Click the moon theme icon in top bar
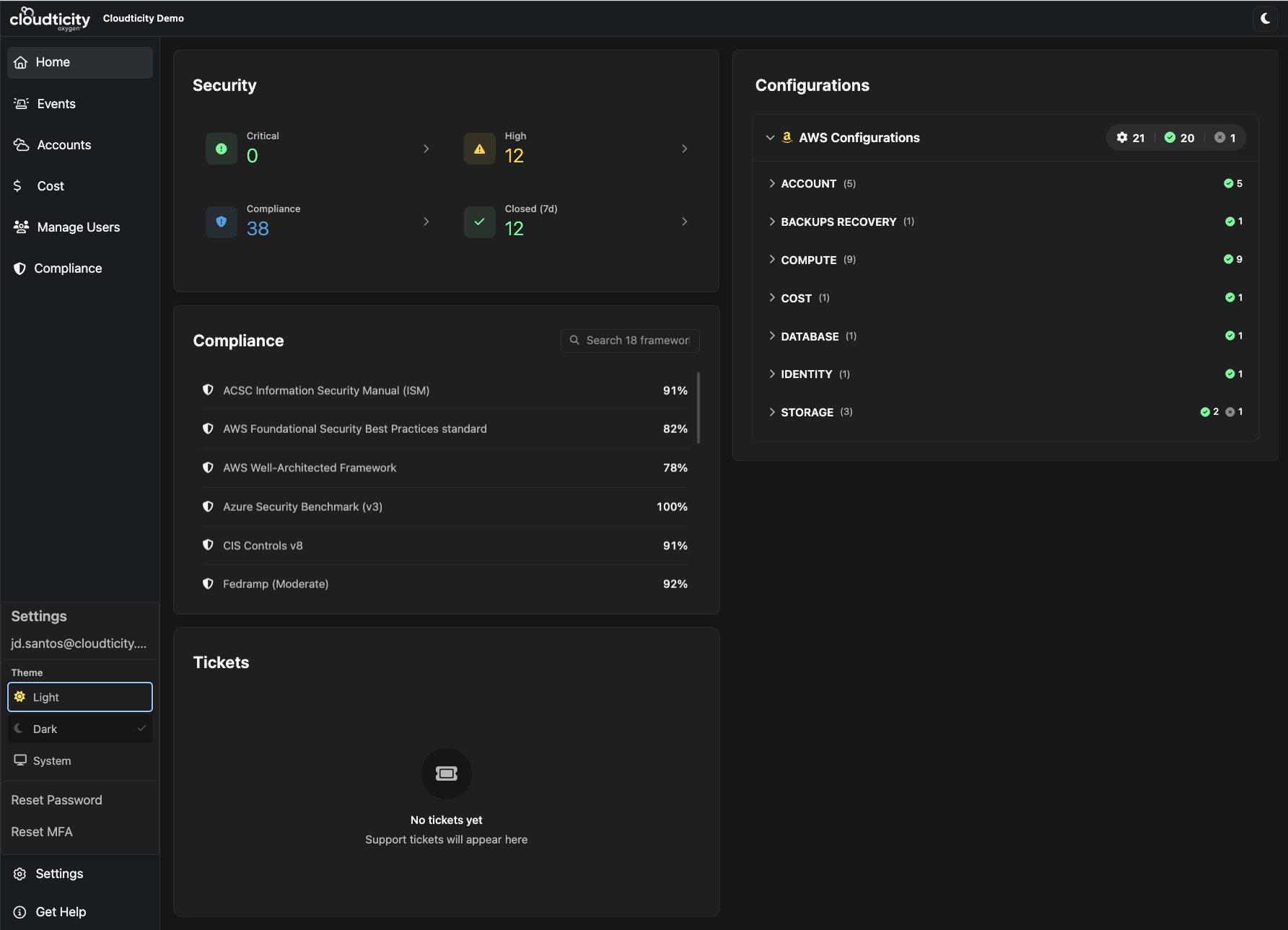 (1265, 19)
